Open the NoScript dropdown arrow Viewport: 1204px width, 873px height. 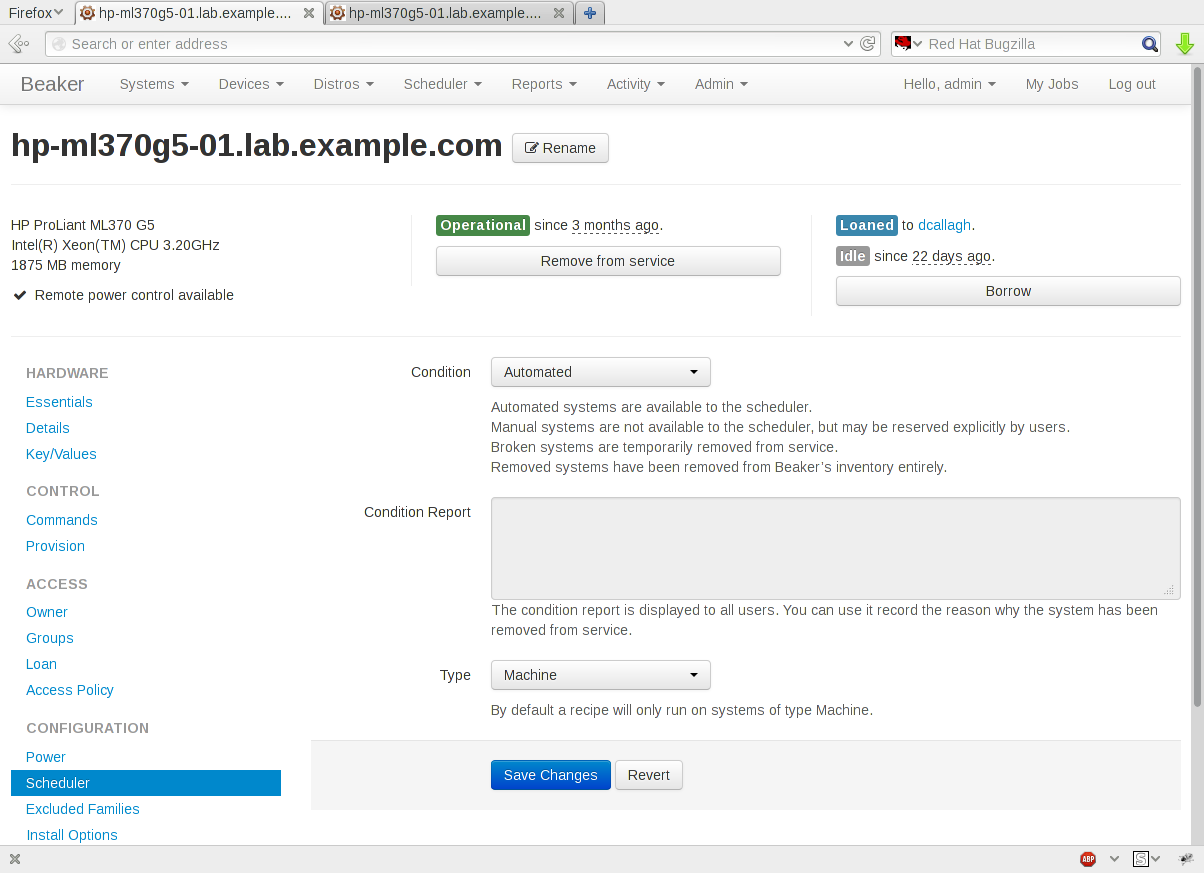tap(1156, 859)
